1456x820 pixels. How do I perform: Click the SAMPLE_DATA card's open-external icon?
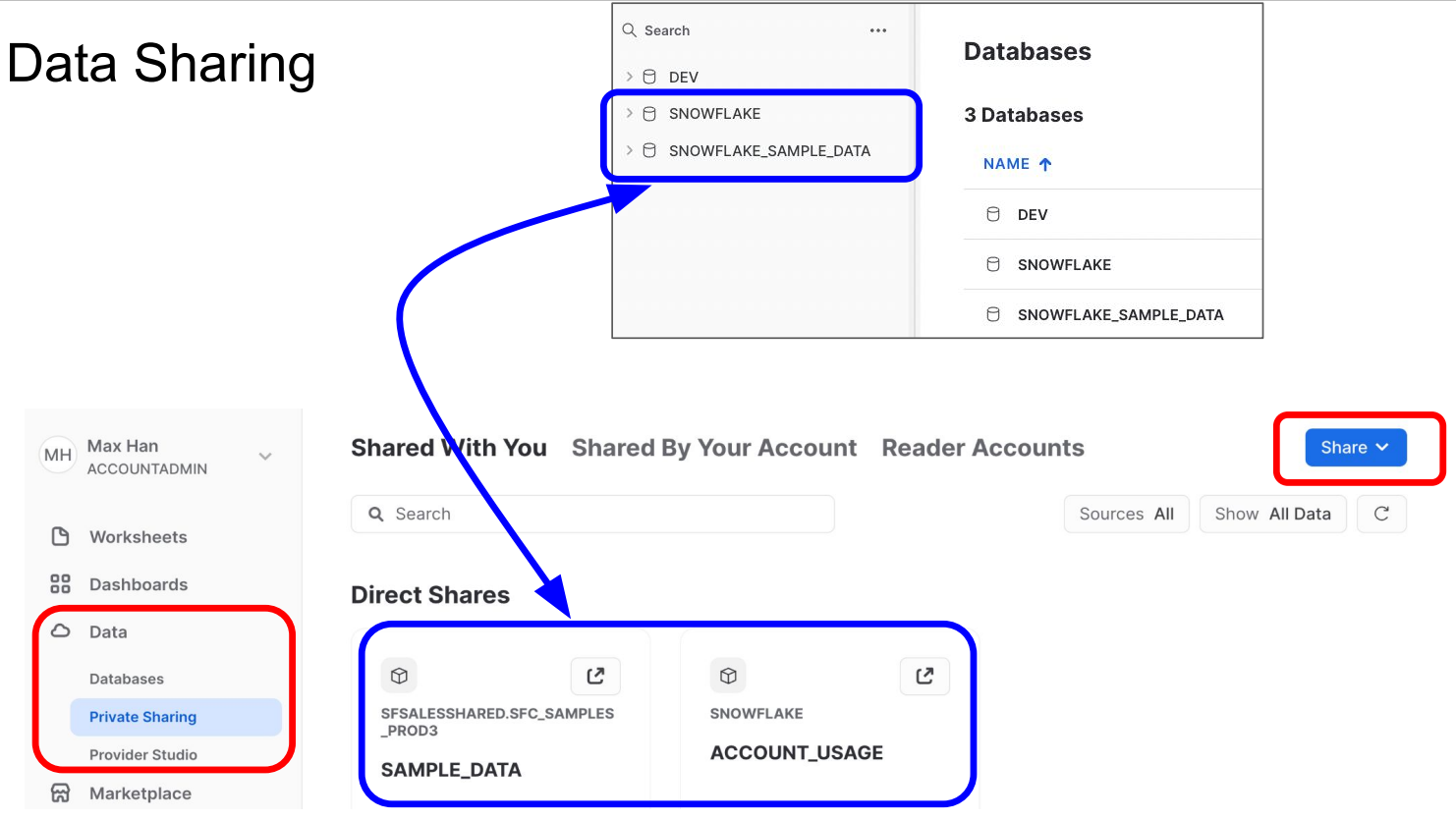coord(595,676)
